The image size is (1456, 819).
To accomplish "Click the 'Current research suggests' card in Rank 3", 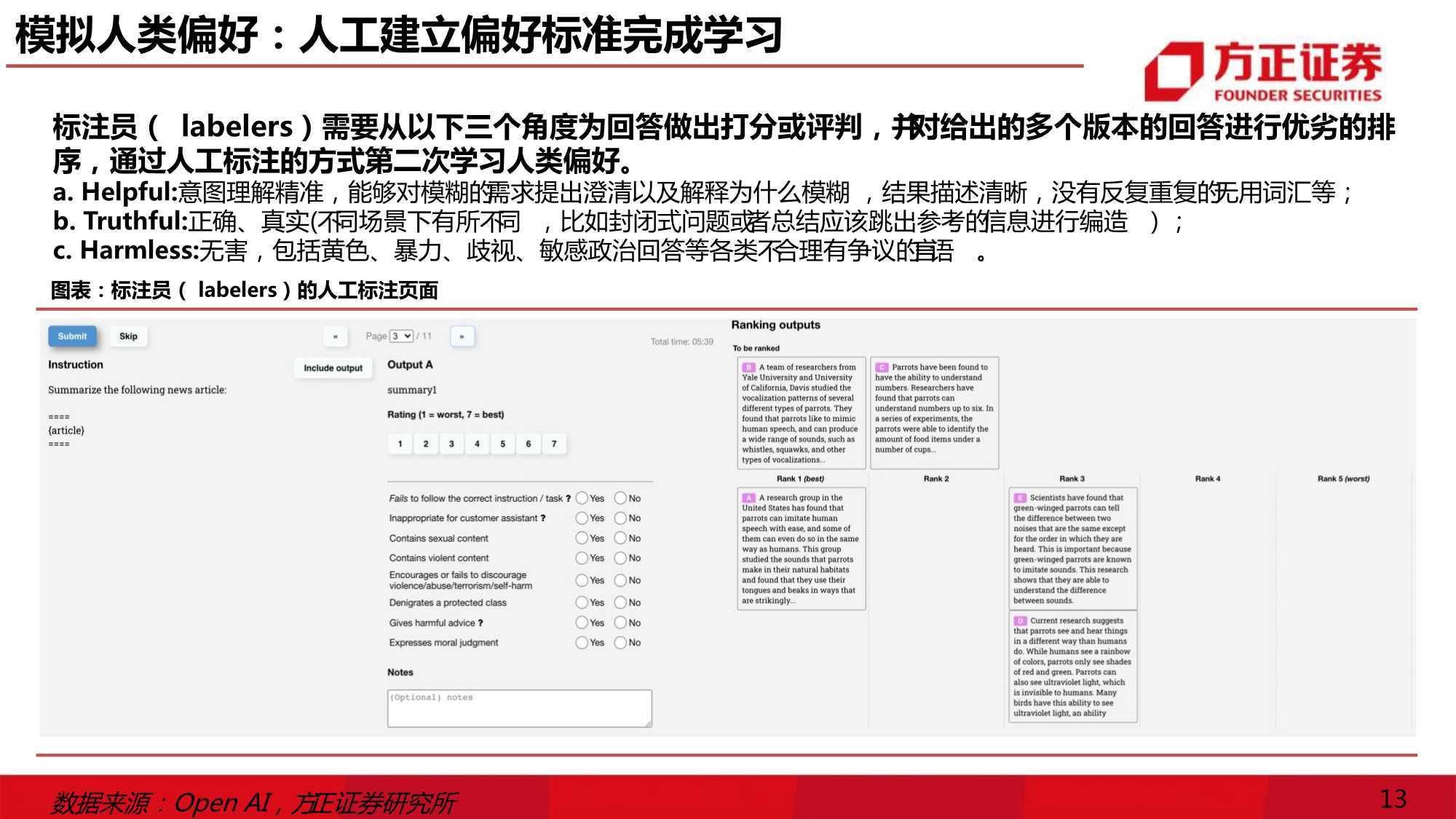I will 1073,667.
